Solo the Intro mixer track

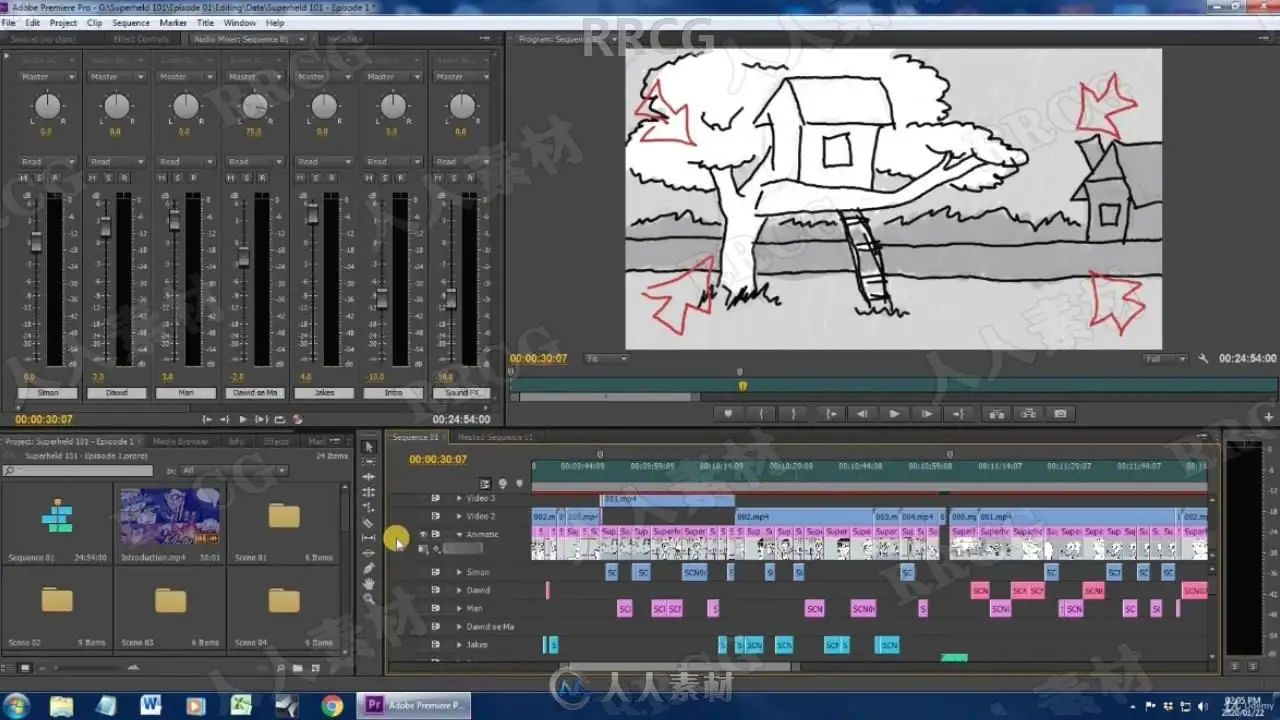point(385,178)
